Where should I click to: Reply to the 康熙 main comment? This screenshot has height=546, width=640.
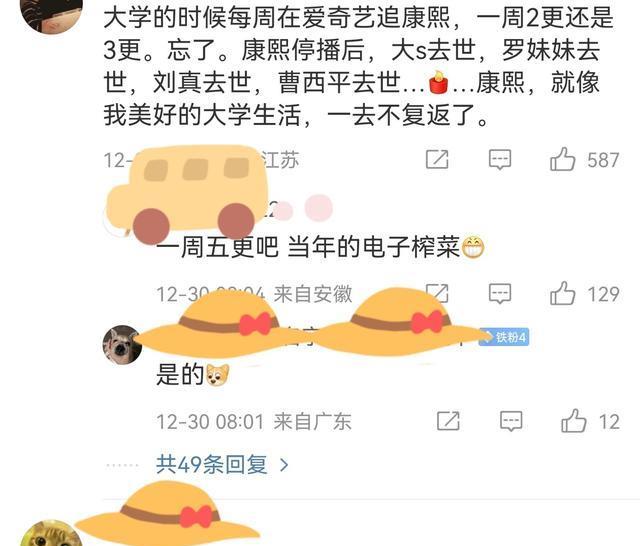tap(500, 159)
